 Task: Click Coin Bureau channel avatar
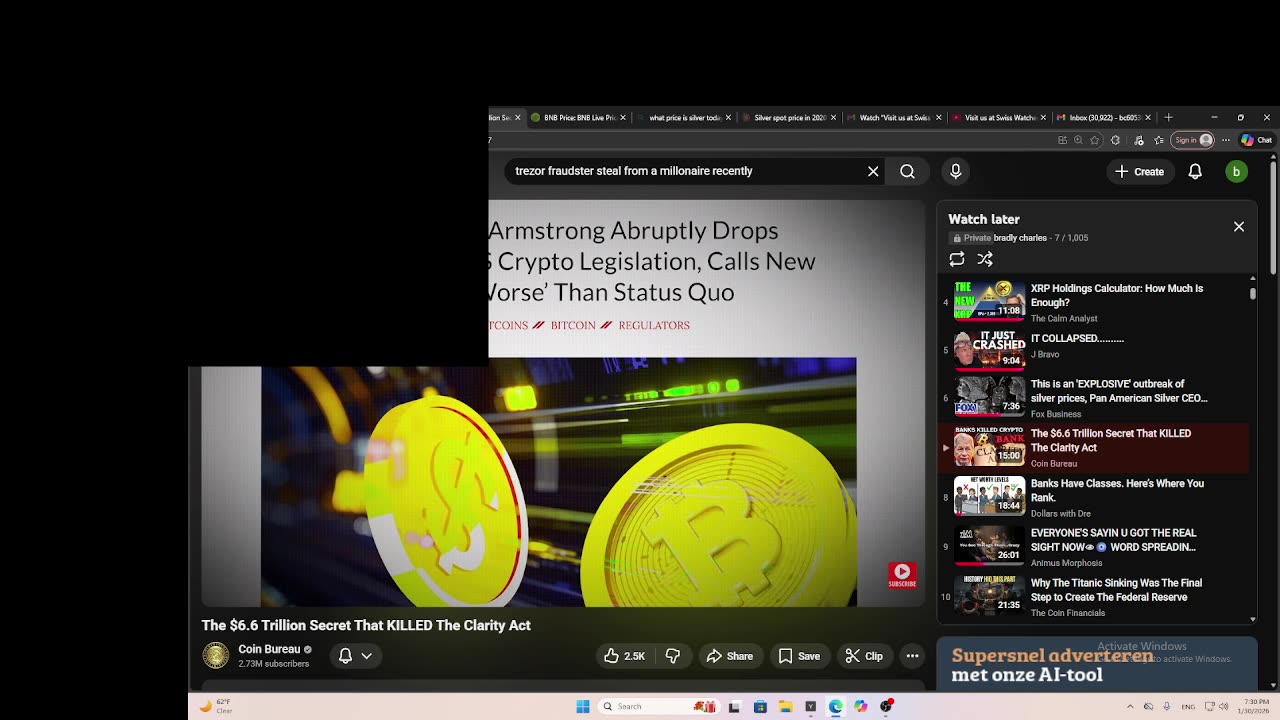point(215,656)
